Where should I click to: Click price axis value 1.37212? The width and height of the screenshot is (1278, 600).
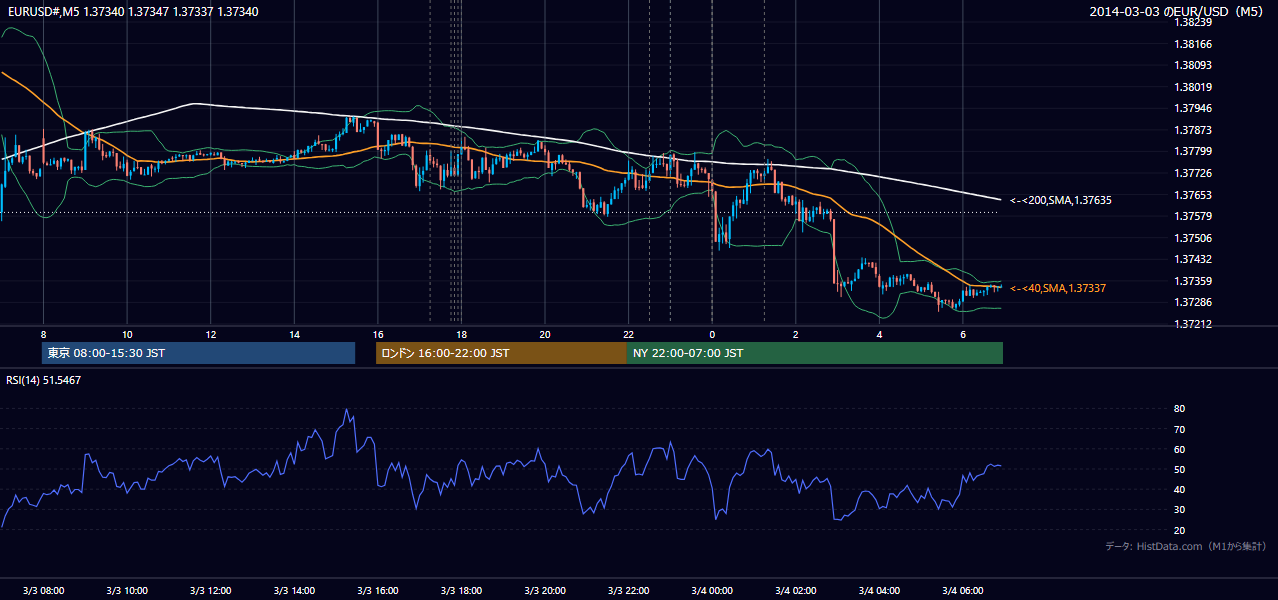[x=1193, y=324]
